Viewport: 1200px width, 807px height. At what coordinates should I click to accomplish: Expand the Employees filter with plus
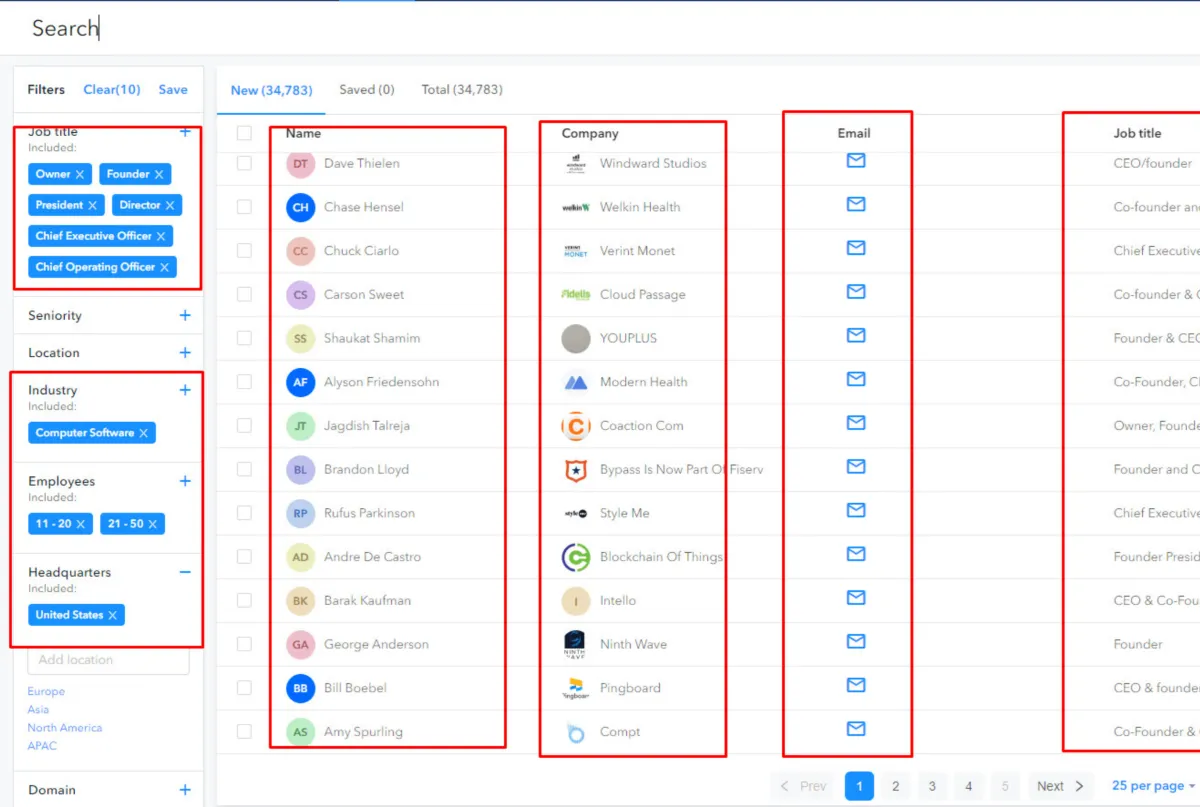(185, 481)
